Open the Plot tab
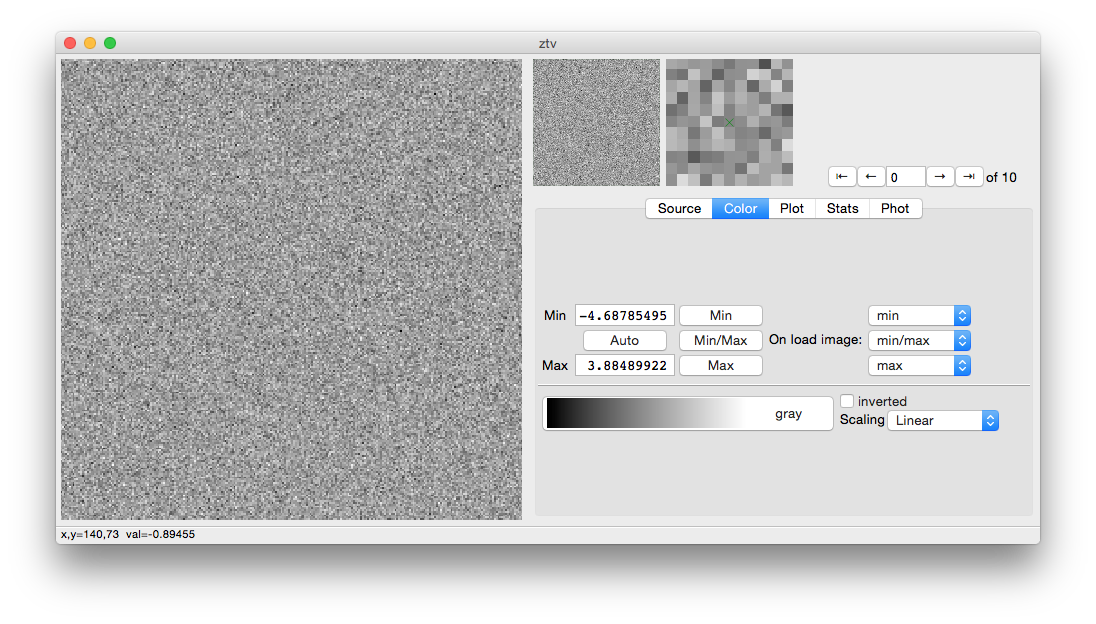 [x=792, y=208]
